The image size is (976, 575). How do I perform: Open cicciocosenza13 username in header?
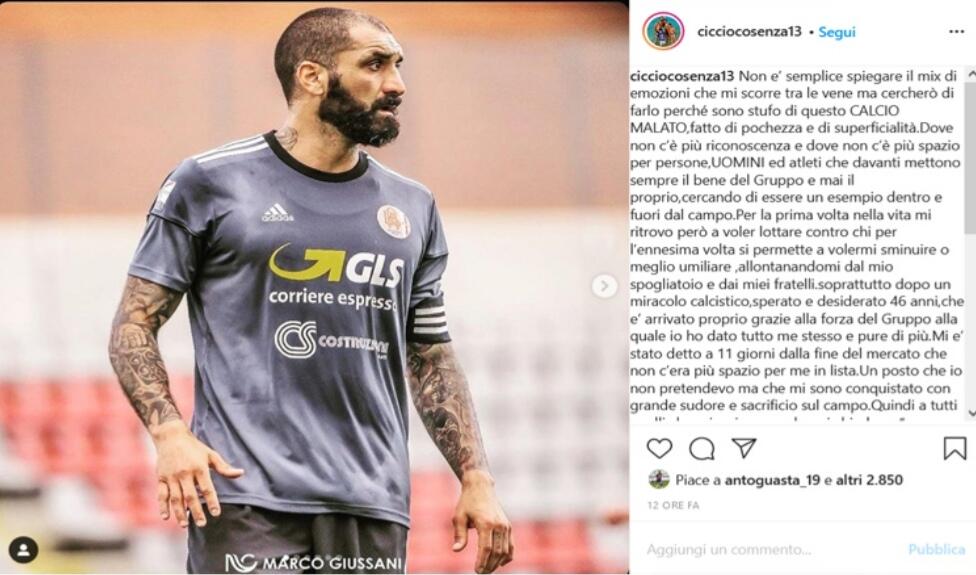click(x=749, y=31)
